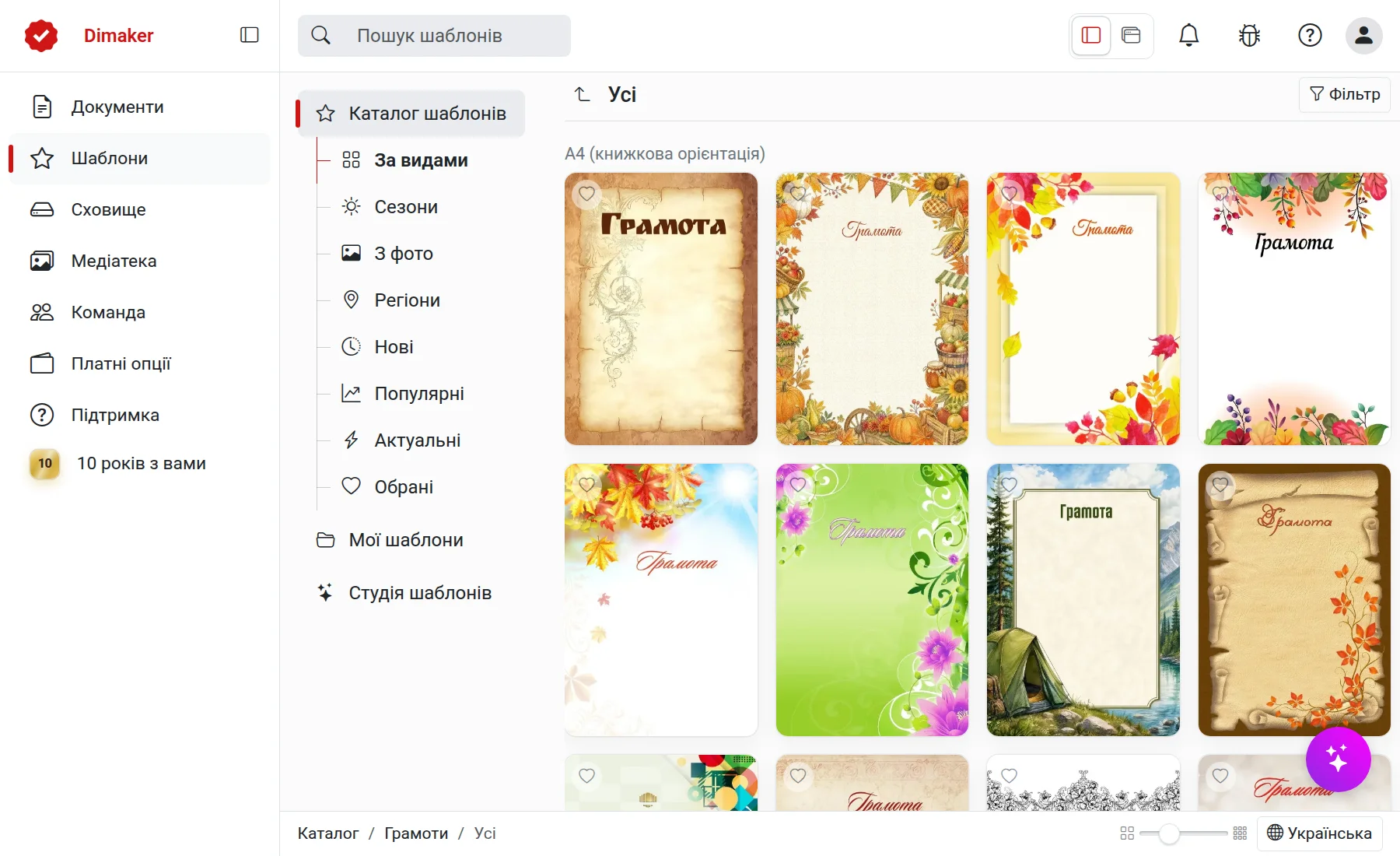Image resolution: width=1400 pixels, height=856 pixels.
Task: Expand Мої шаблони folder
Action: [x=411, y=540]
